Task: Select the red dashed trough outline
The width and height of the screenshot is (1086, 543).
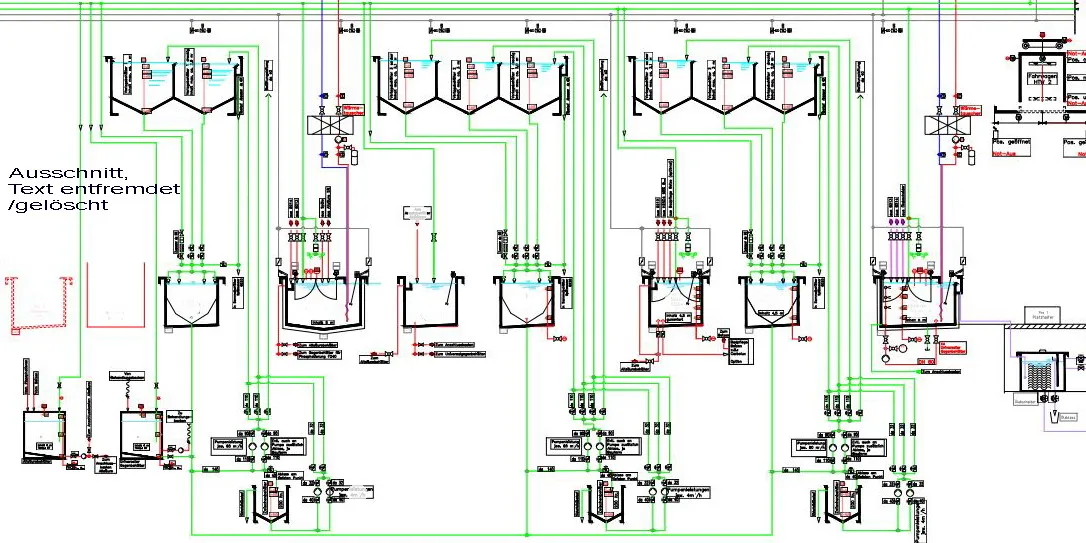Action: point(38,305)
